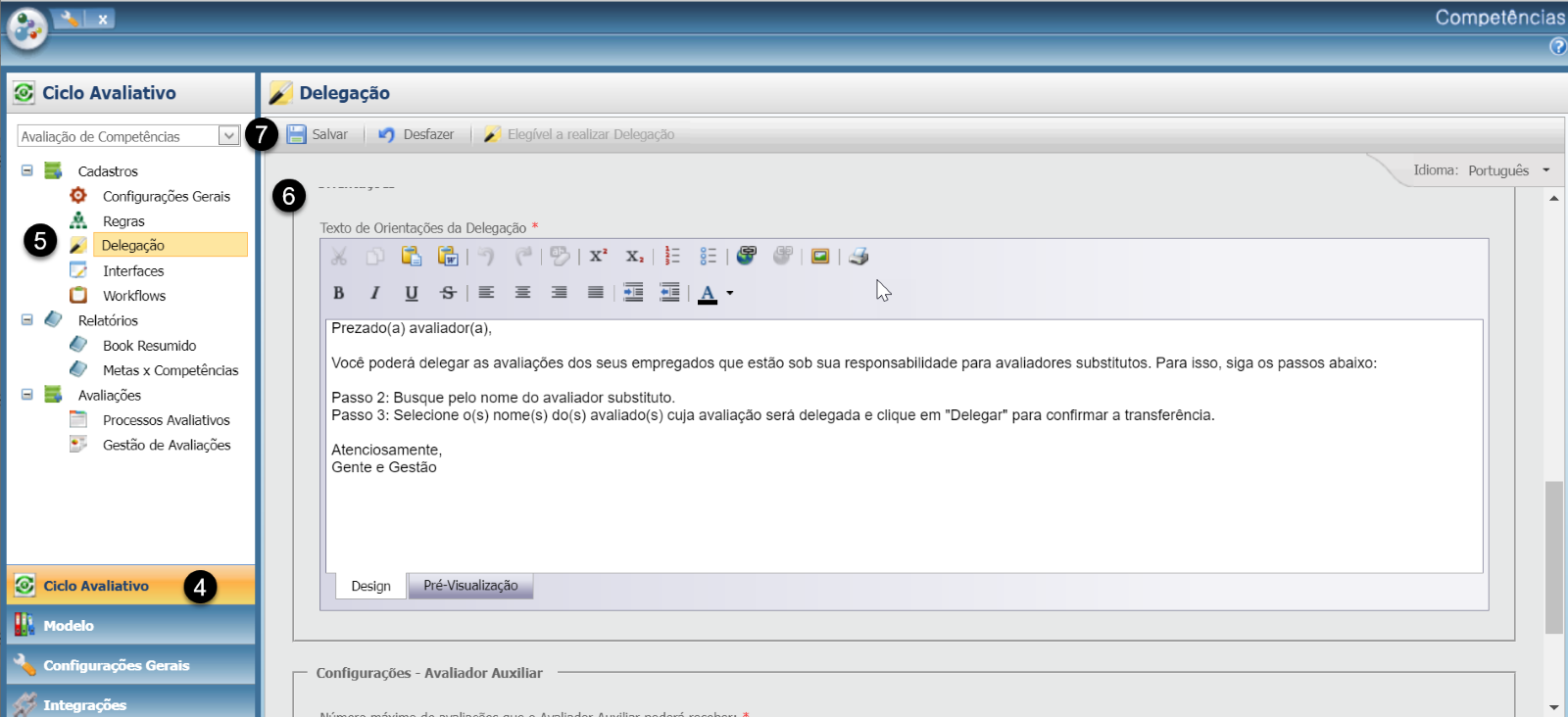The image size is (1568, 717).
Task: Open the Metas x Competências report
Action: pyautogui.click(x=171, y=370)
